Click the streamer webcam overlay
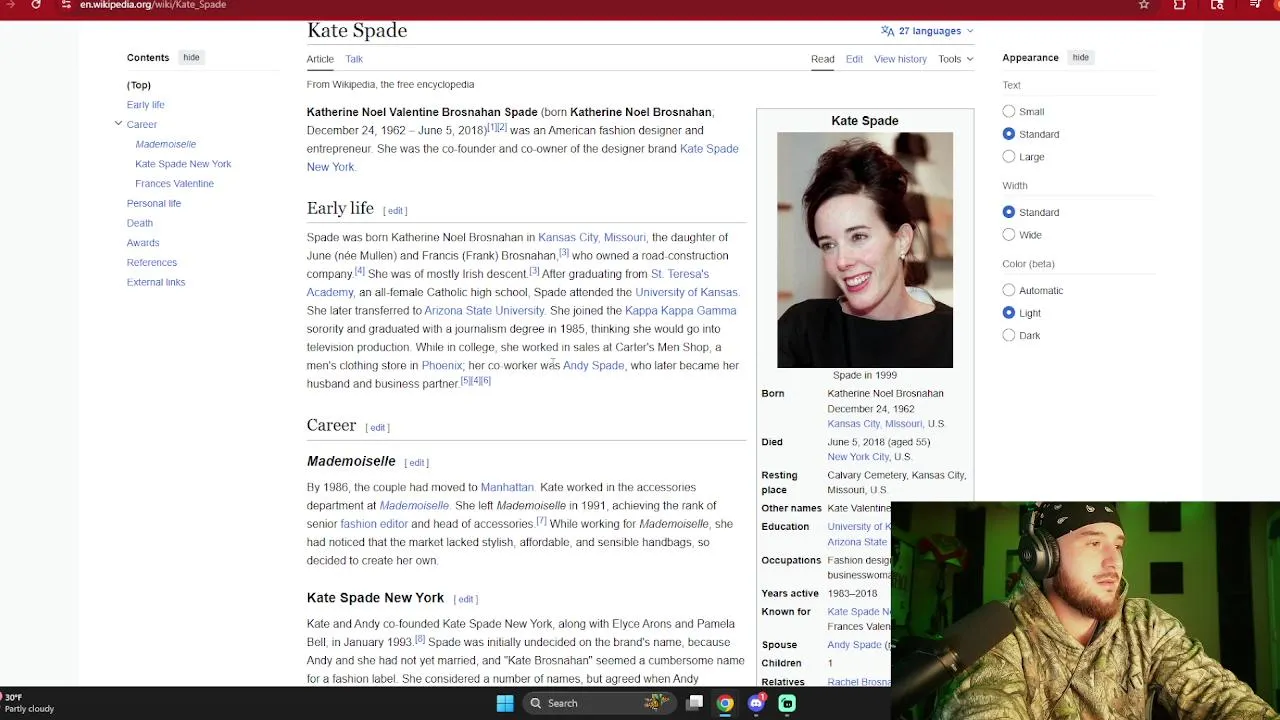Screen dimensions: 1280x720 click(x=1085, y=610)
